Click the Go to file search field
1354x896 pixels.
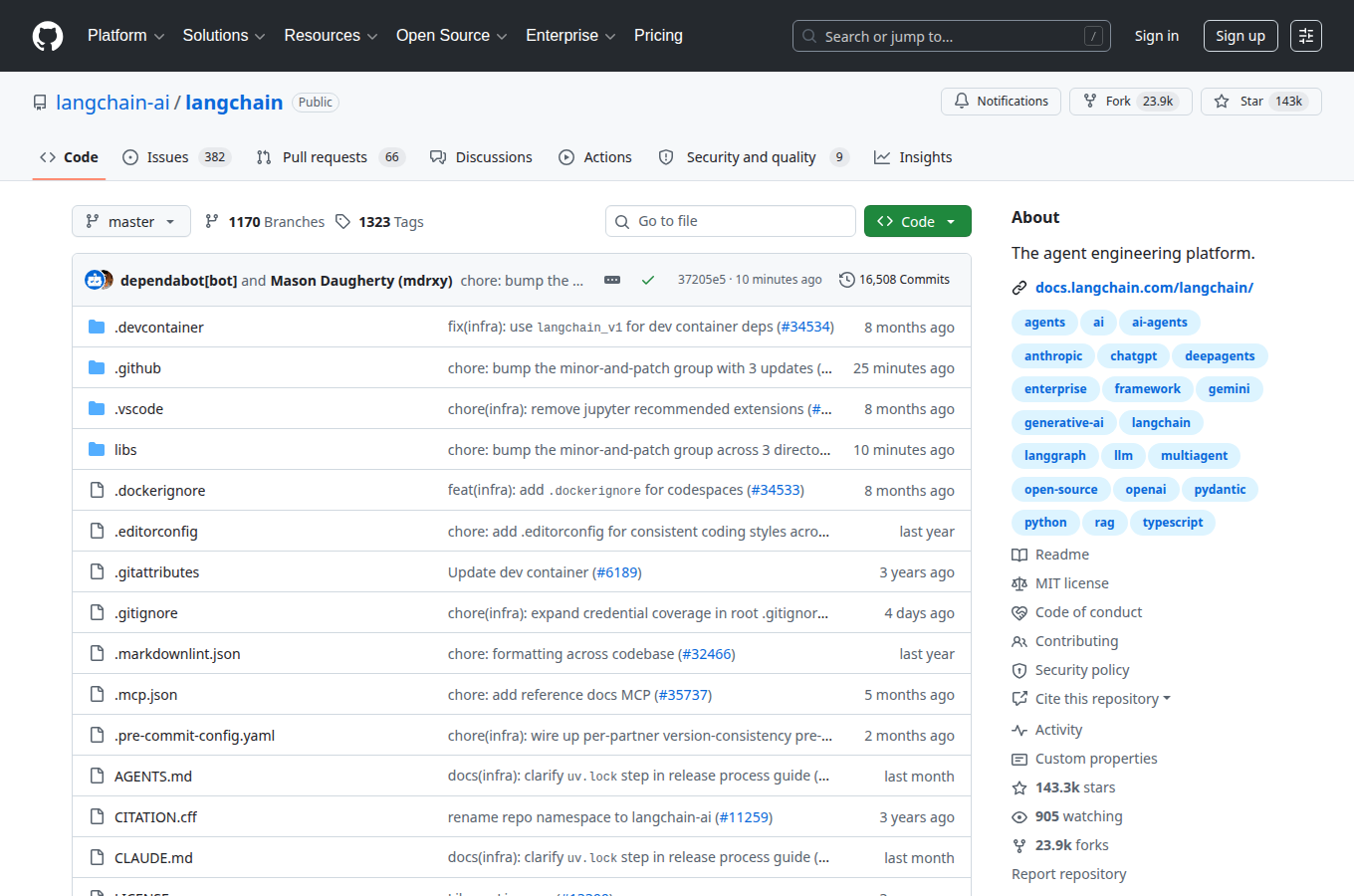coord(731,221)
